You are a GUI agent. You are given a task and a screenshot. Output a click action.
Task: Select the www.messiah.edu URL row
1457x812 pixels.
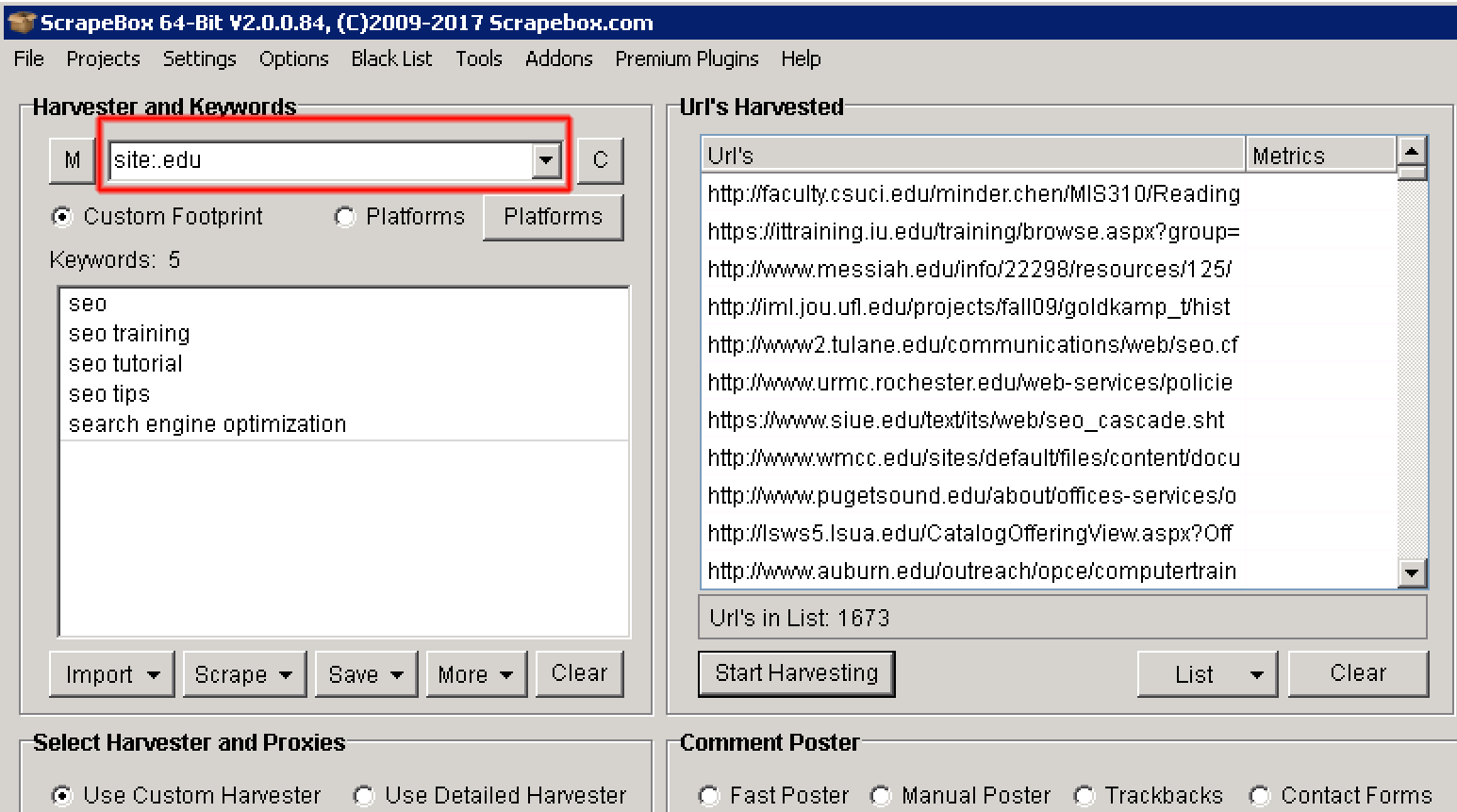point(1049,269)
